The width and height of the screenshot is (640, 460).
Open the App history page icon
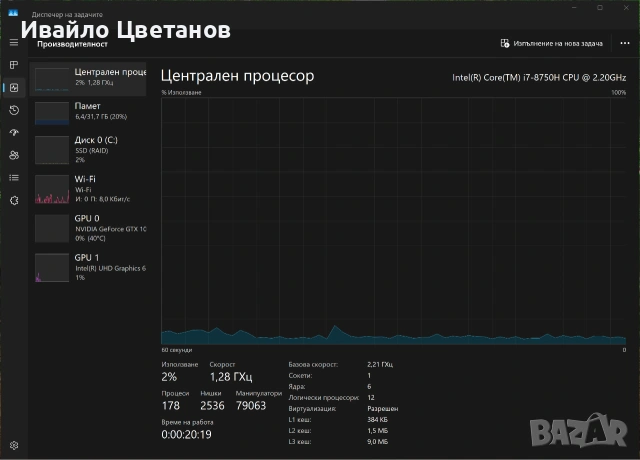pyautogui.click(x=14, y=110)
